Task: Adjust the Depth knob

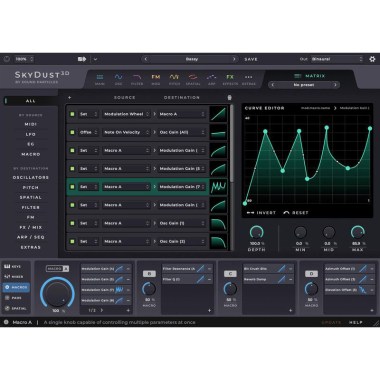Action: coord(256,232)
